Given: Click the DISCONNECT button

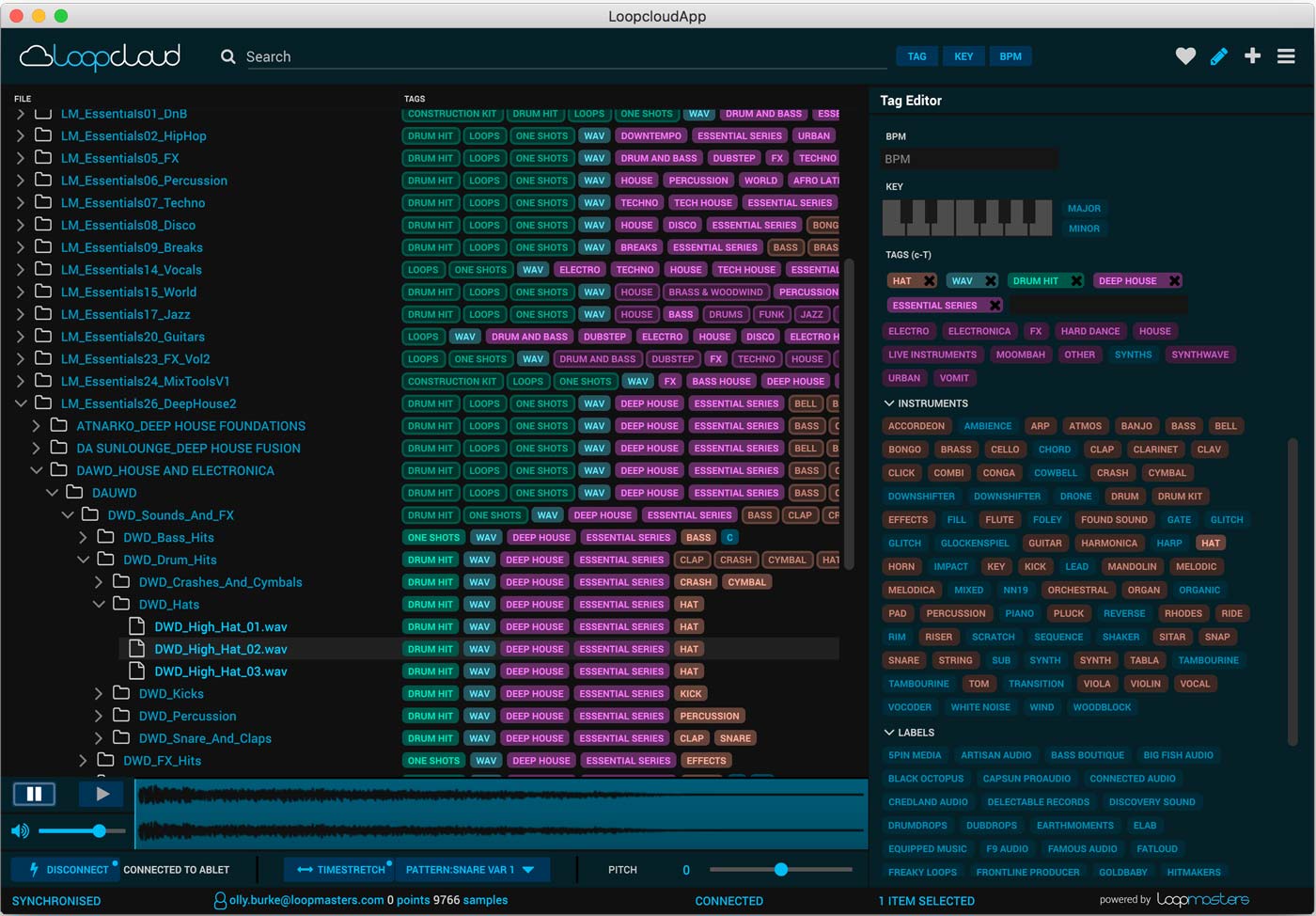Looking at the screenshot, I should (x=67, y=870).
